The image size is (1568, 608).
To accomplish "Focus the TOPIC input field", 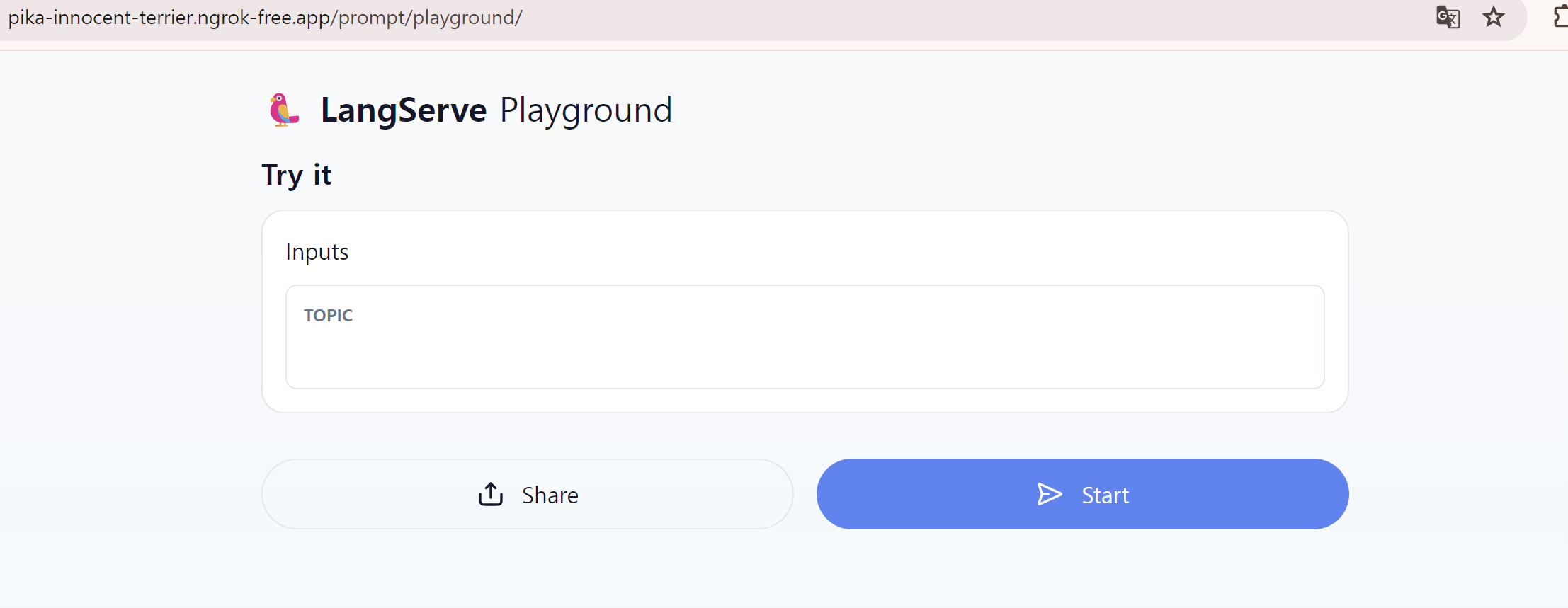I will (x=805, y=337).
